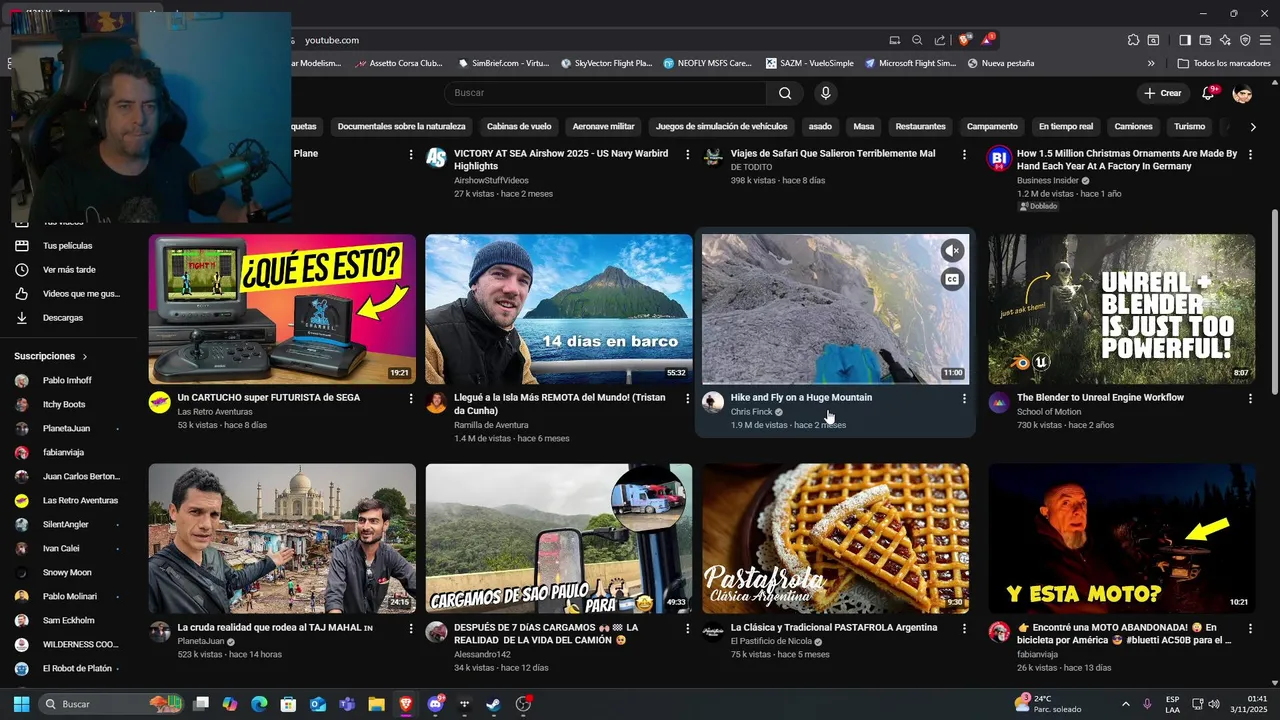Activate voice search microphone in YouTube
Viewport: 1280px width, 720px height.
[825, 93]
